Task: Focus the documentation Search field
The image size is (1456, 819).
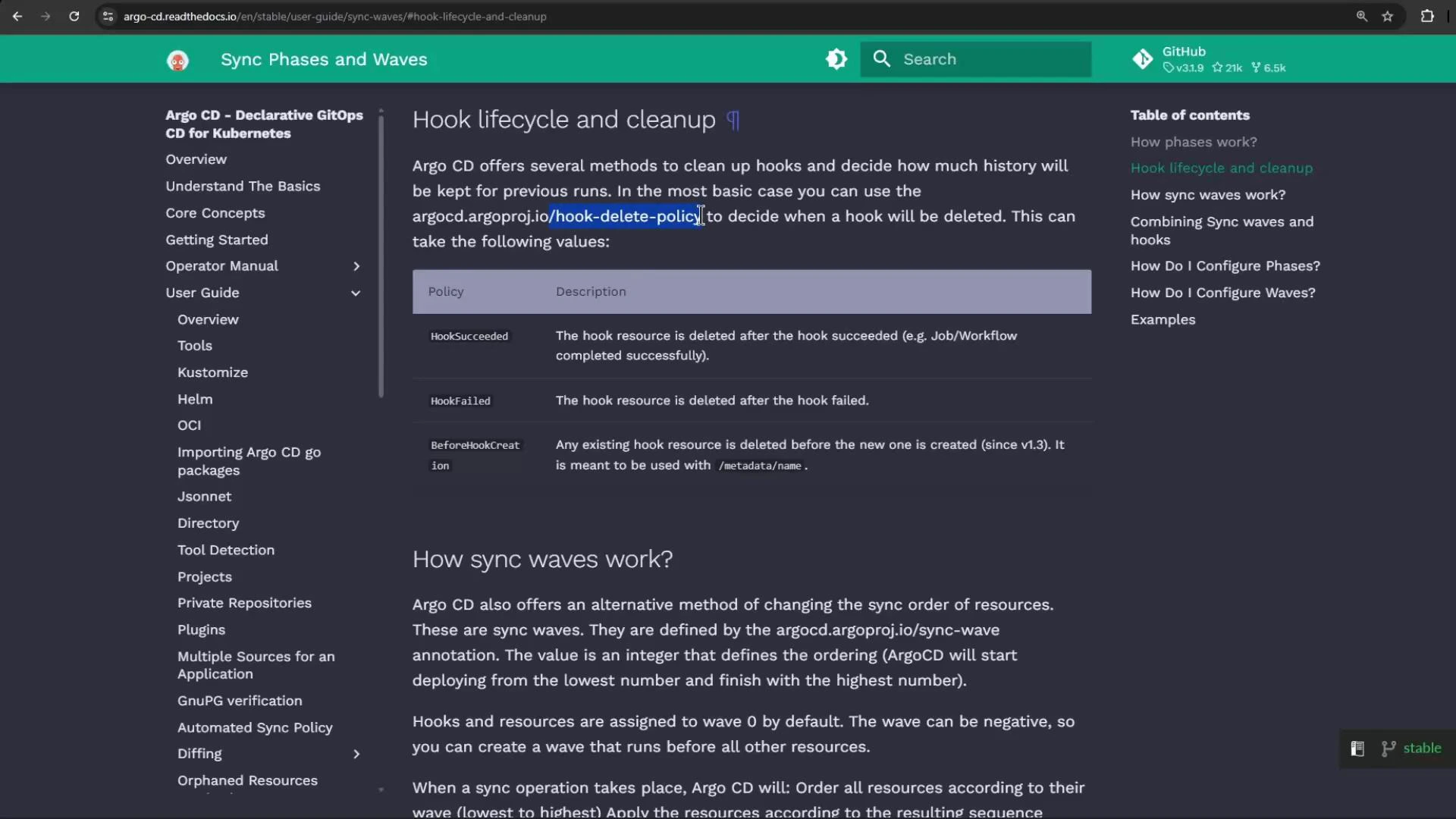Action: (x=975, y=59)
